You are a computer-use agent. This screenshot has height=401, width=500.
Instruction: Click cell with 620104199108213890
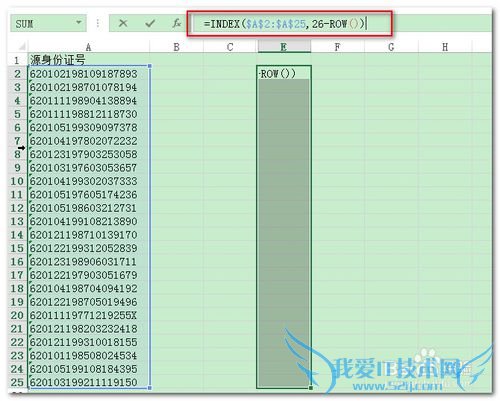point(89,221)
